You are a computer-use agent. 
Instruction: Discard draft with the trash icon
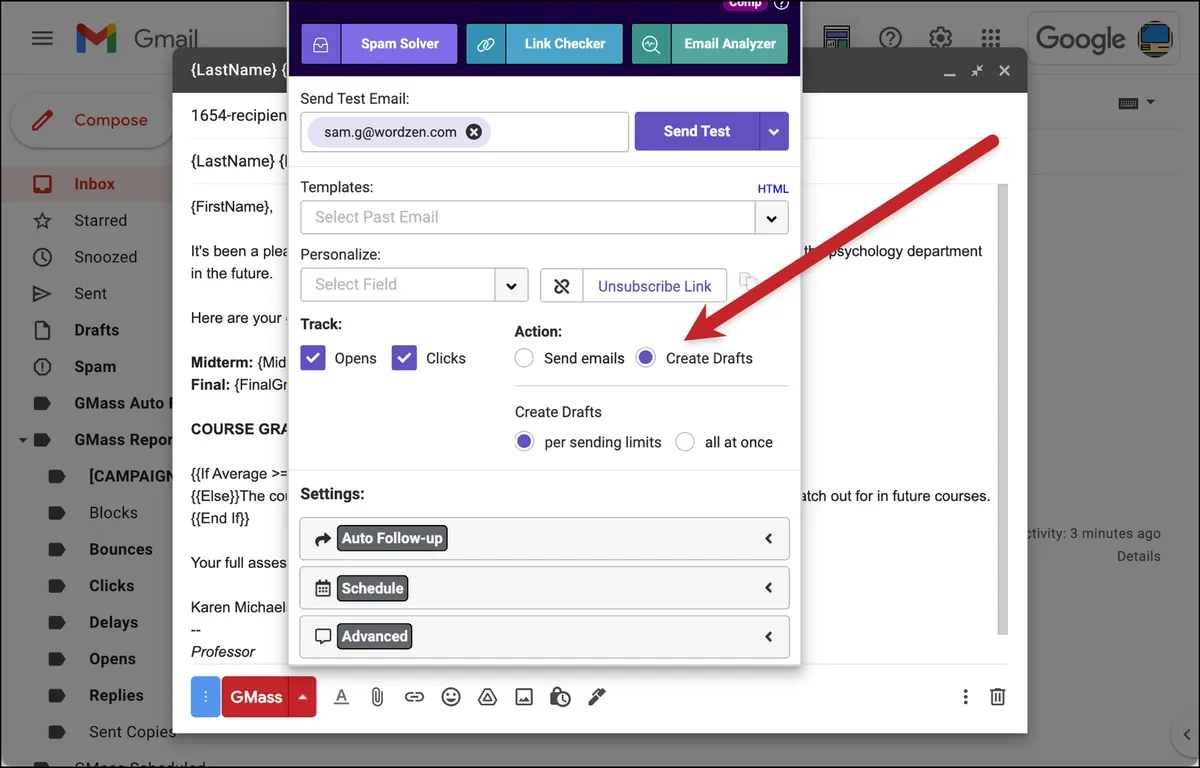click(x=997, y=697)
